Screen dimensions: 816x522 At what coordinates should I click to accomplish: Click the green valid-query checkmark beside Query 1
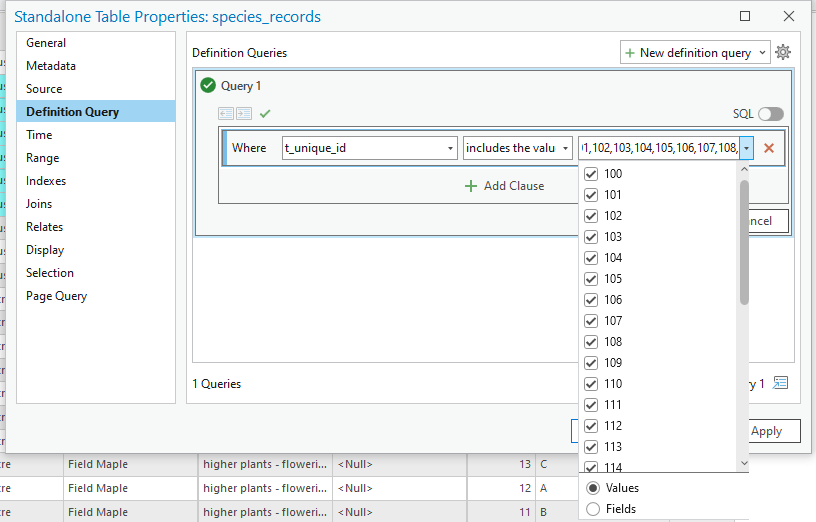[x=208, y=86]
